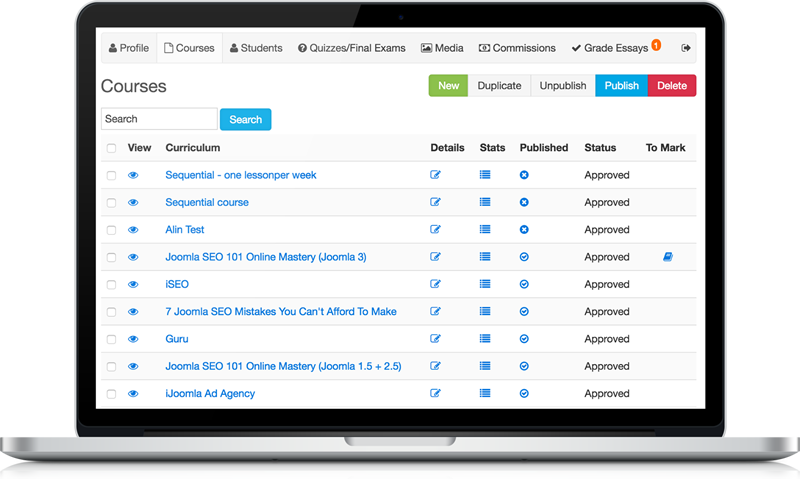
Task: View iJoomla Ad Agency eye icon
Action: [133, 393]
